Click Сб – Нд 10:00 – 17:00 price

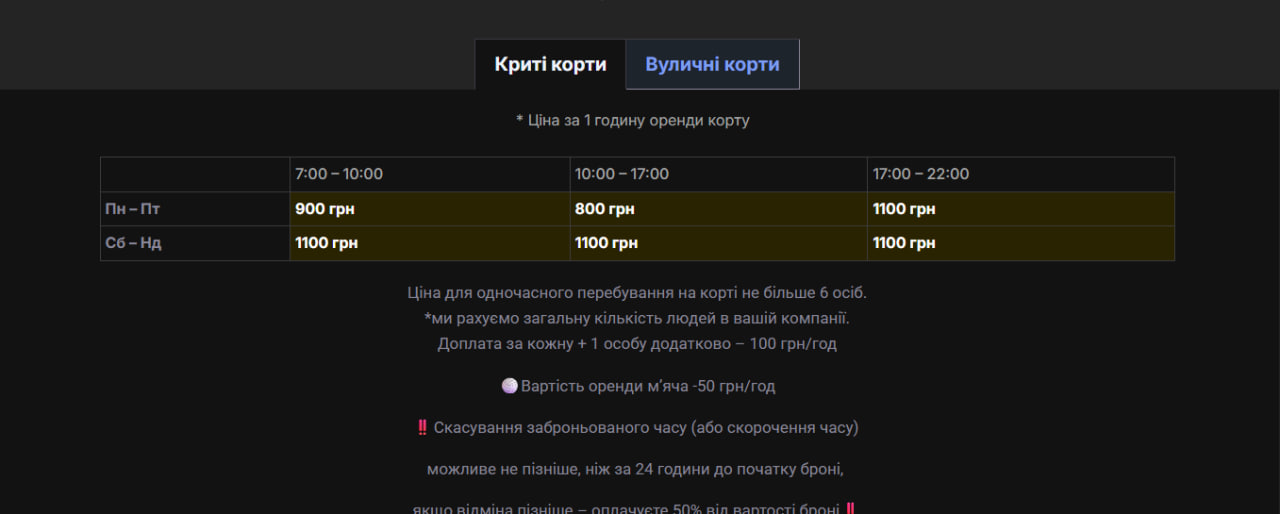pos(718,243)
